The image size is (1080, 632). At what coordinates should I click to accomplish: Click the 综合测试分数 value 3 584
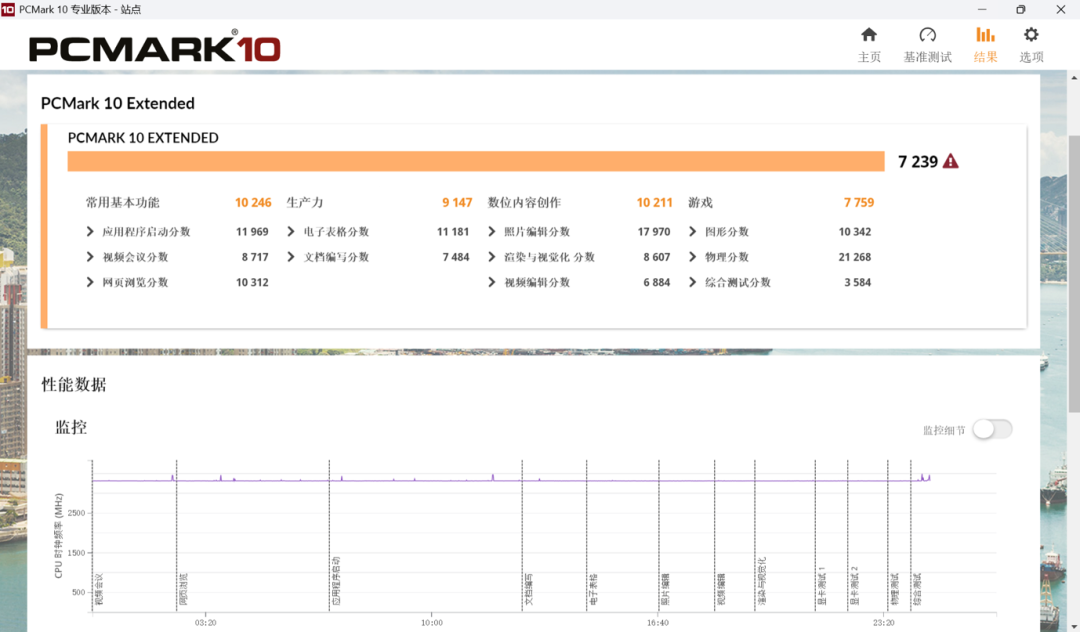(x=858, y=282)
